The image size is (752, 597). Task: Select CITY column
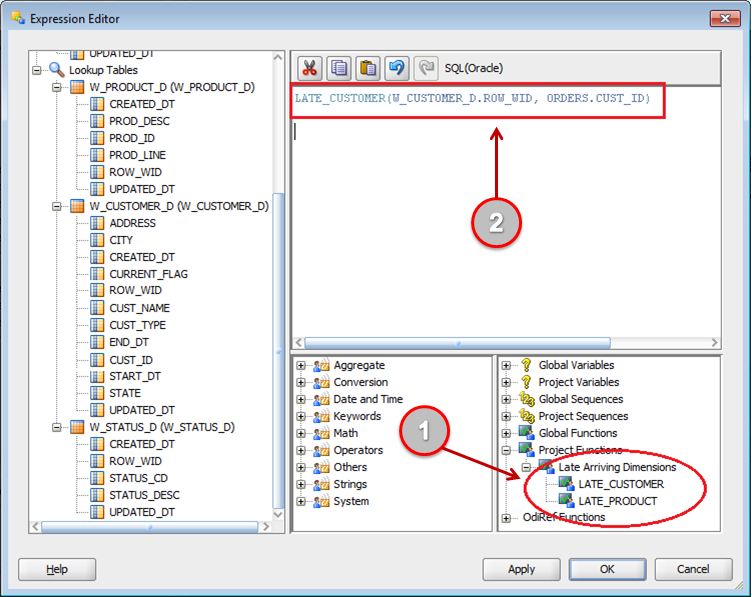pos(121,240)
